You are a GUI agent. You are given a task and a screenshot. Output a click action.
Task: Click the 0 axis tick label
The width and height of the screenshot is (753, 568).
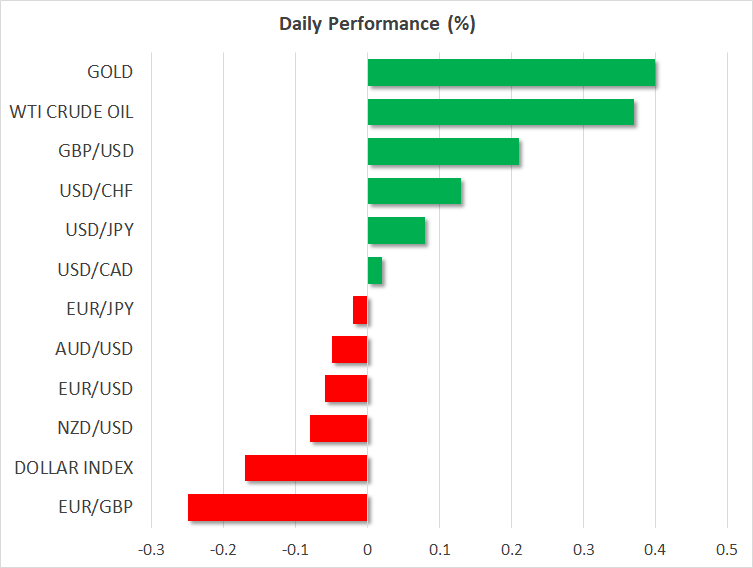click(367, 549)
